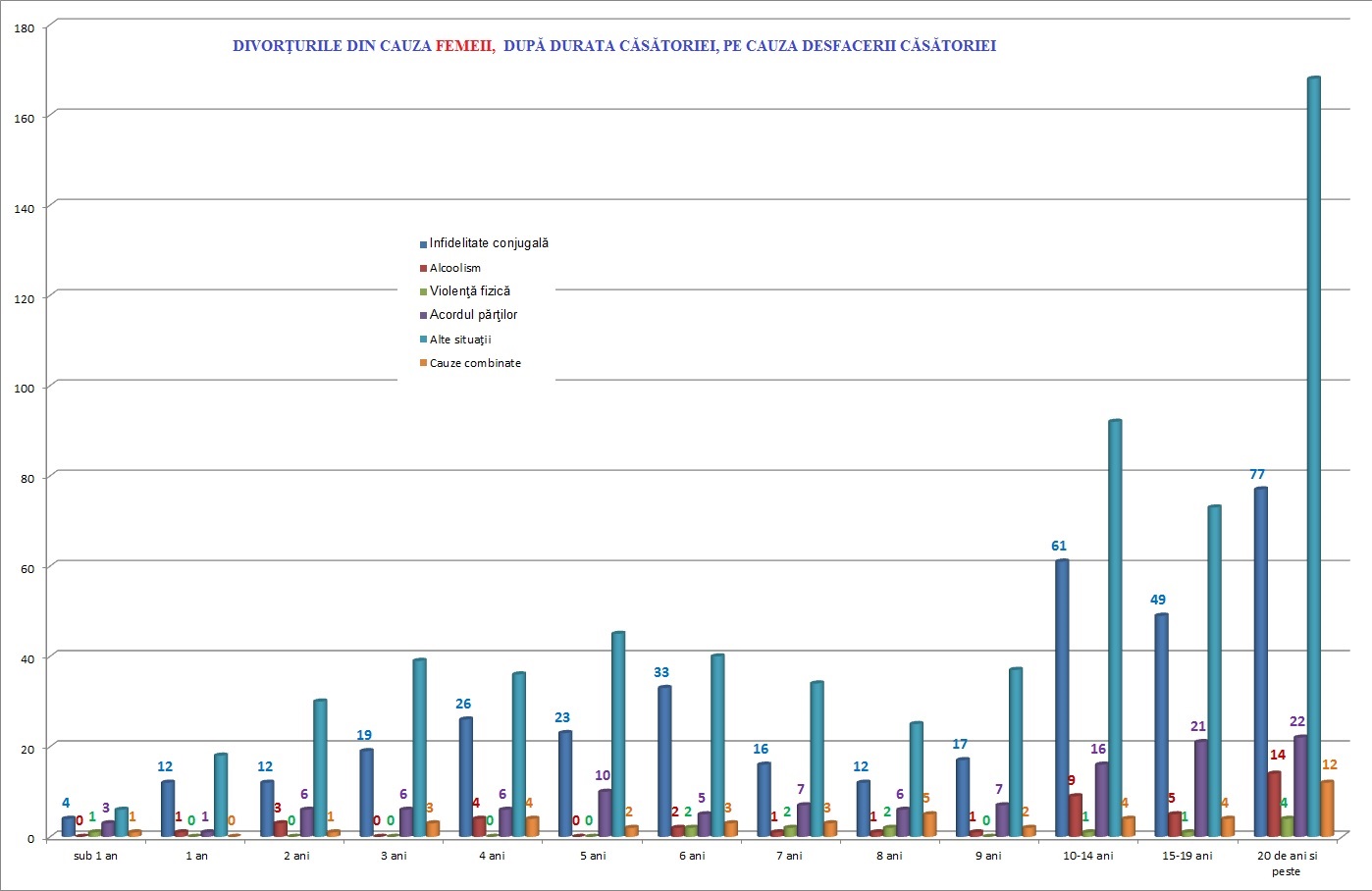Click the 'sub 1 an' axis category label
This screenshot has height=891, width=1372.
pyautogui.click(x=96, y=856)
